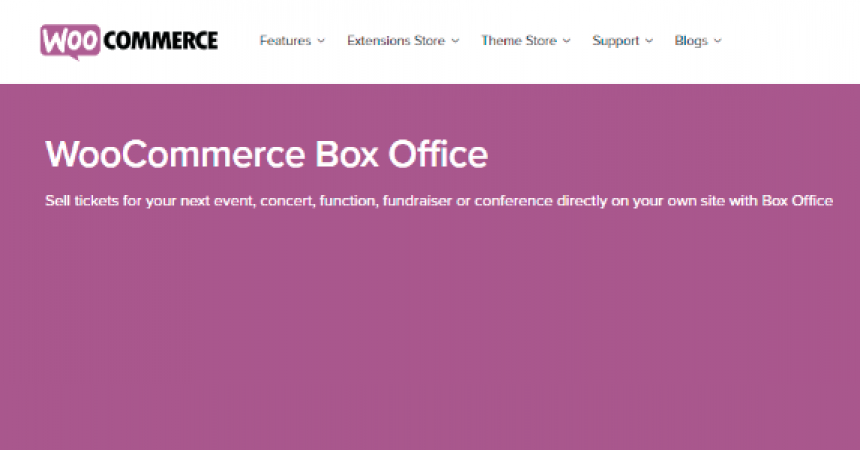Image resolution: width=860 pixels, height=450 pixels.
Task: Open the Features menu
Action: (285, 41)
